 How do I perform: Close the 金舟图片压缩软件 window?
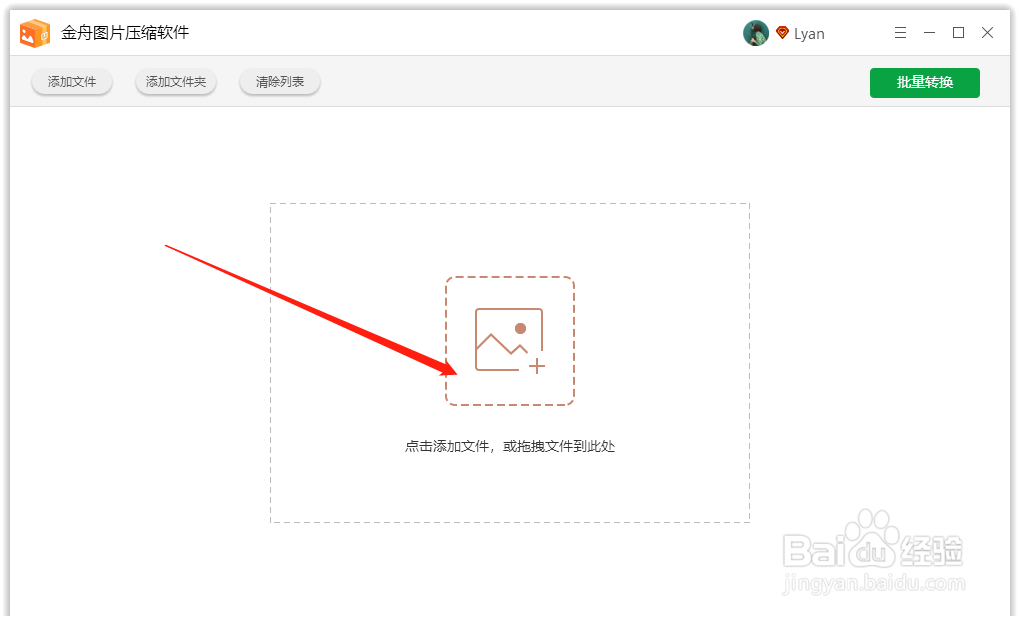[x=987, y=33]
